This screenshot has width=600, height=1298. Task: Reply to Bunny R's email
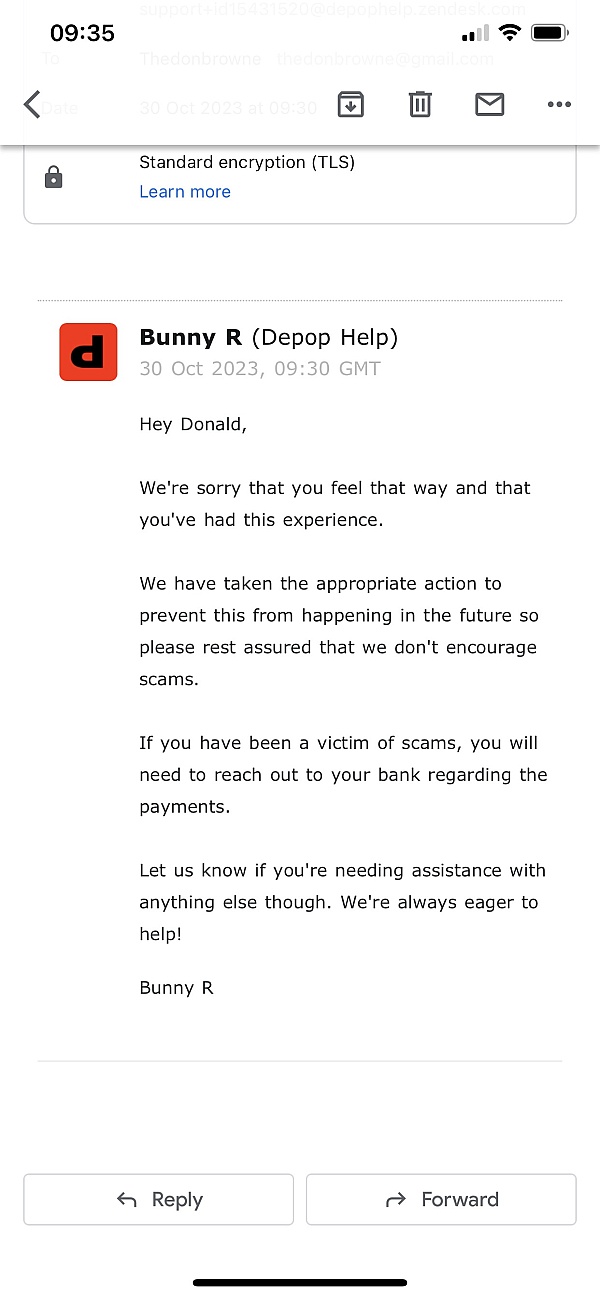[159, 1199]
